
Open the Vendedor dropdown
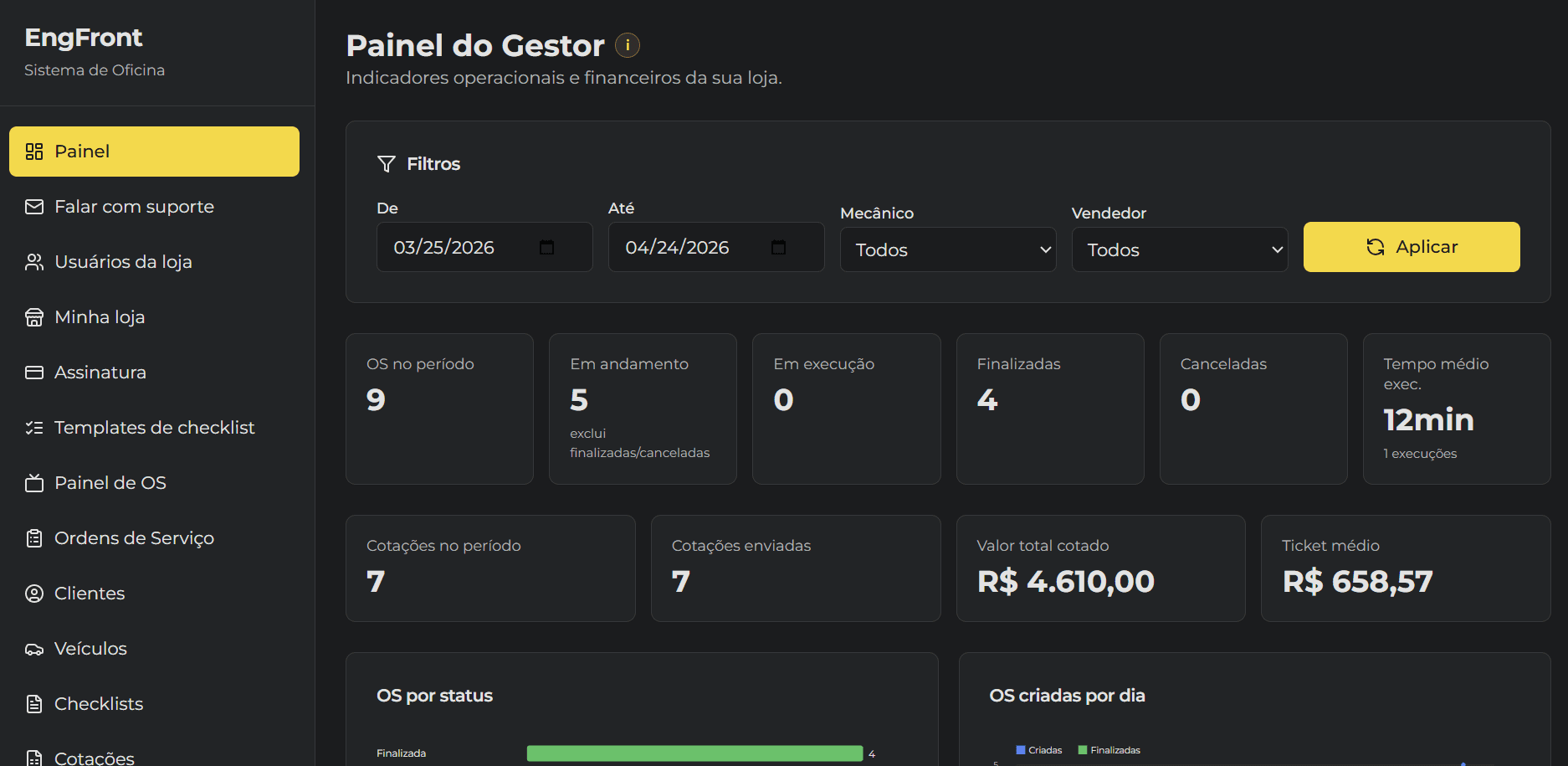1179,249
